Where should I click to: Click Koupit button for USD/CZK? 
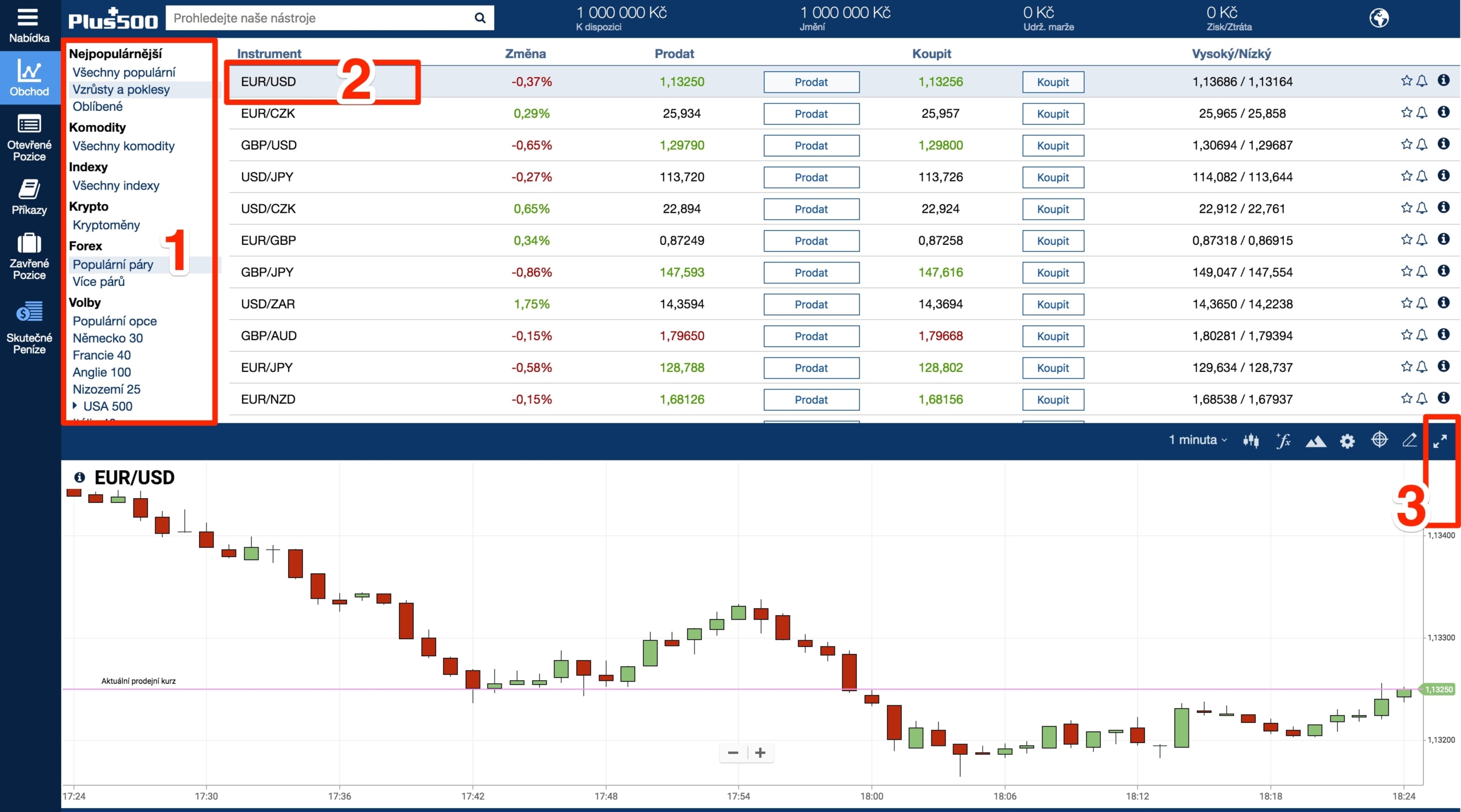coord(1052,209)
